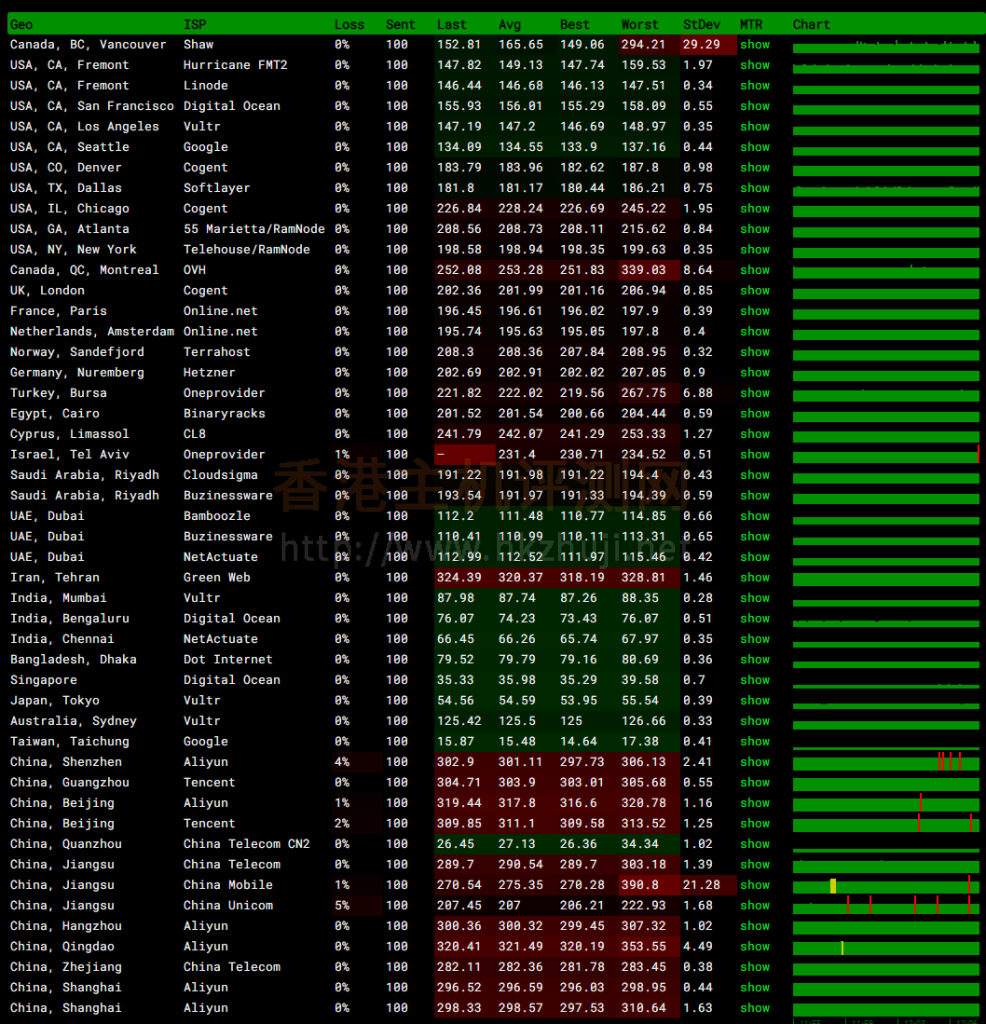
Task: Click the Geo column header
Action: [x=22, y=25]
